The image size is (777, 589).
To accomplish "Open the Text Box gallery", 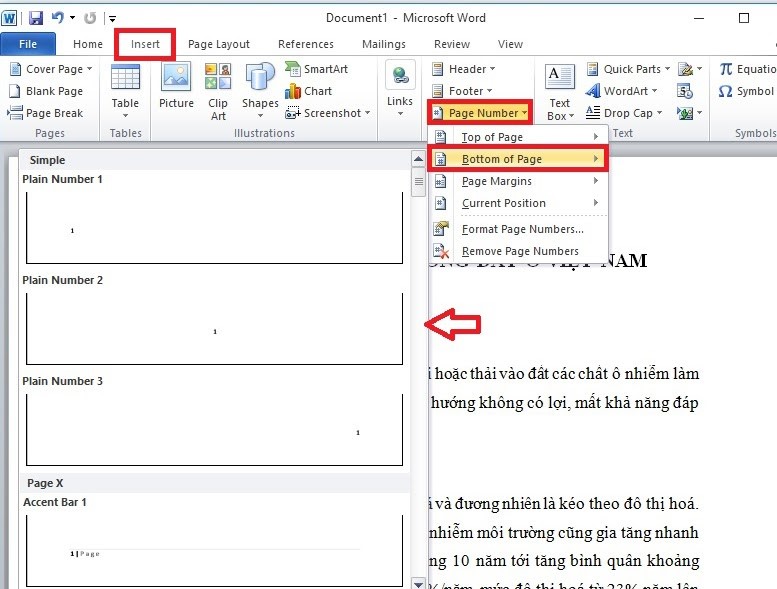I will 560,93.
